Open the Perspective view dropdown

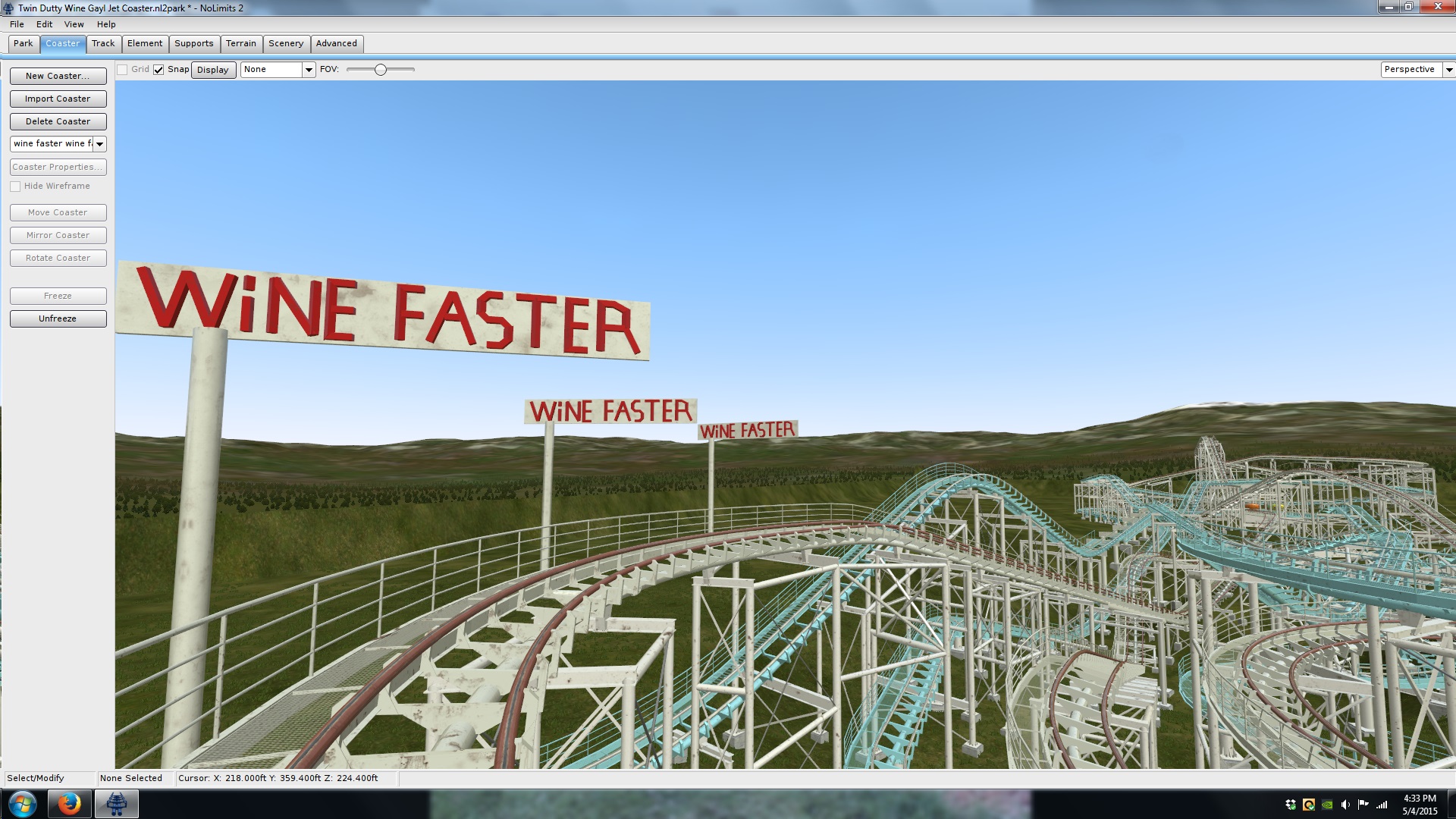tap(1448, 70)
